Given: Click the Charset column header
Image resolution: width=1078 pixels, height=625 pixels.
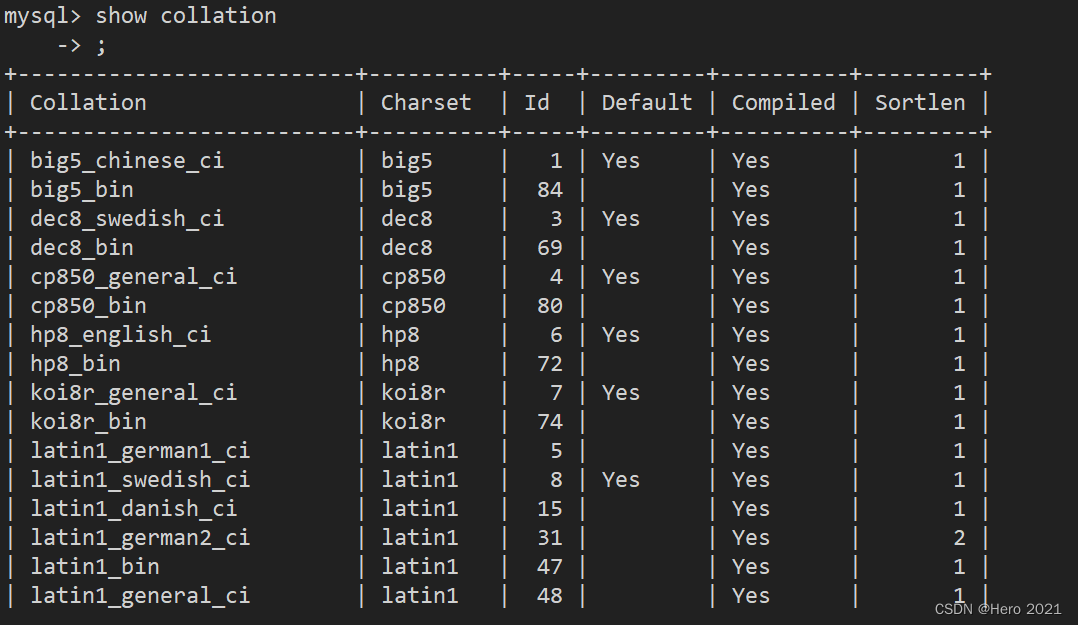Looking at the screenshot, I should pos(426,102).
